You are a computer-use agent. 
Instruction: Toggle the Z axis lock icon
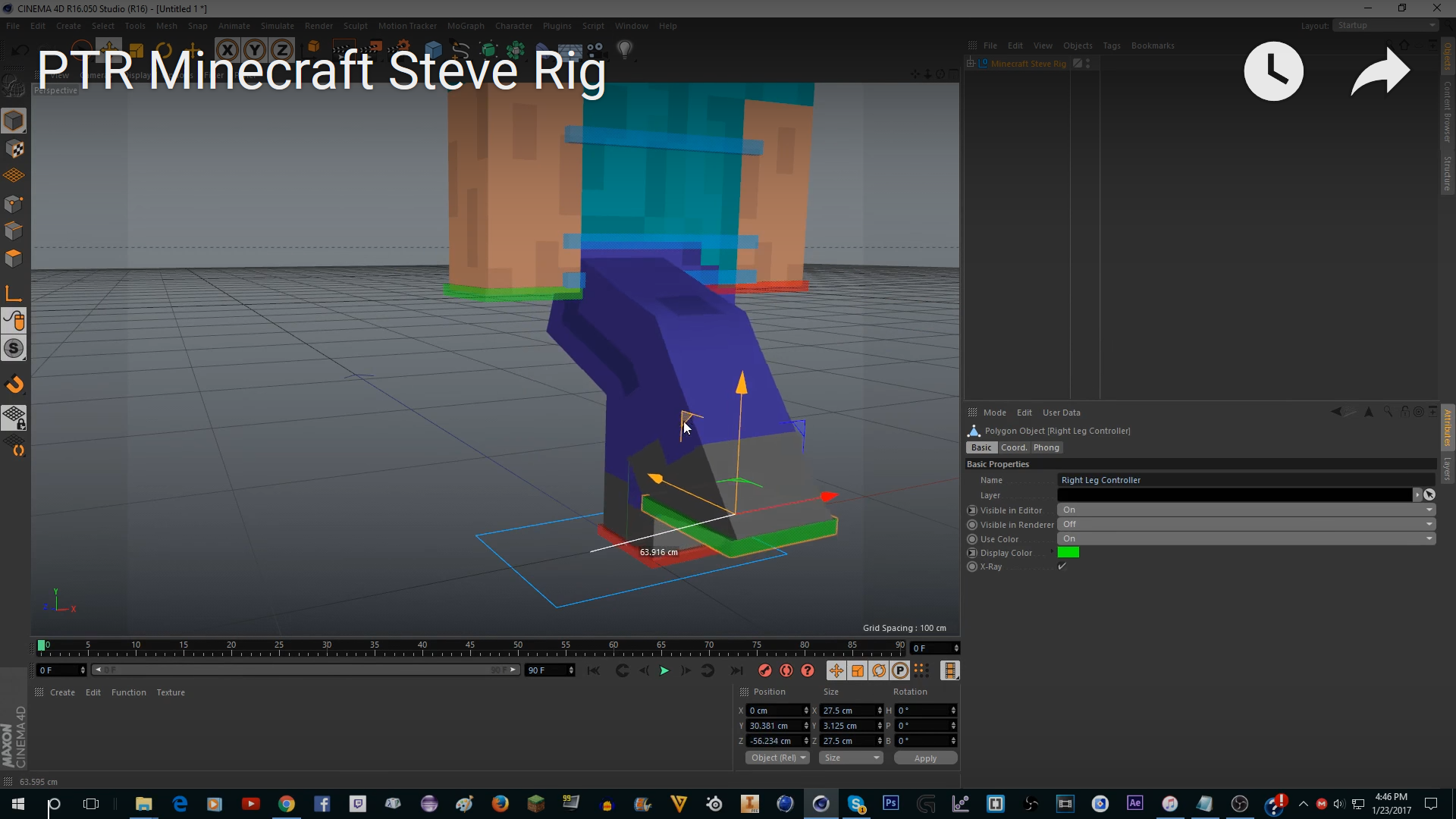pos(282,51)
